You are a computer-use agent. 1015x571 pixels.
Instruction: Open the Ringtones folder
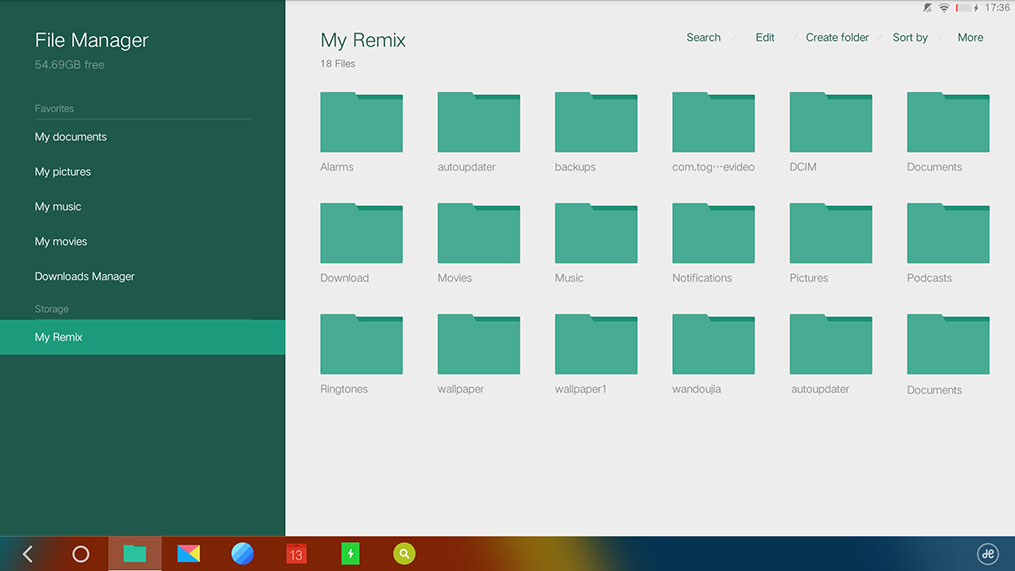tap(361, 344)
